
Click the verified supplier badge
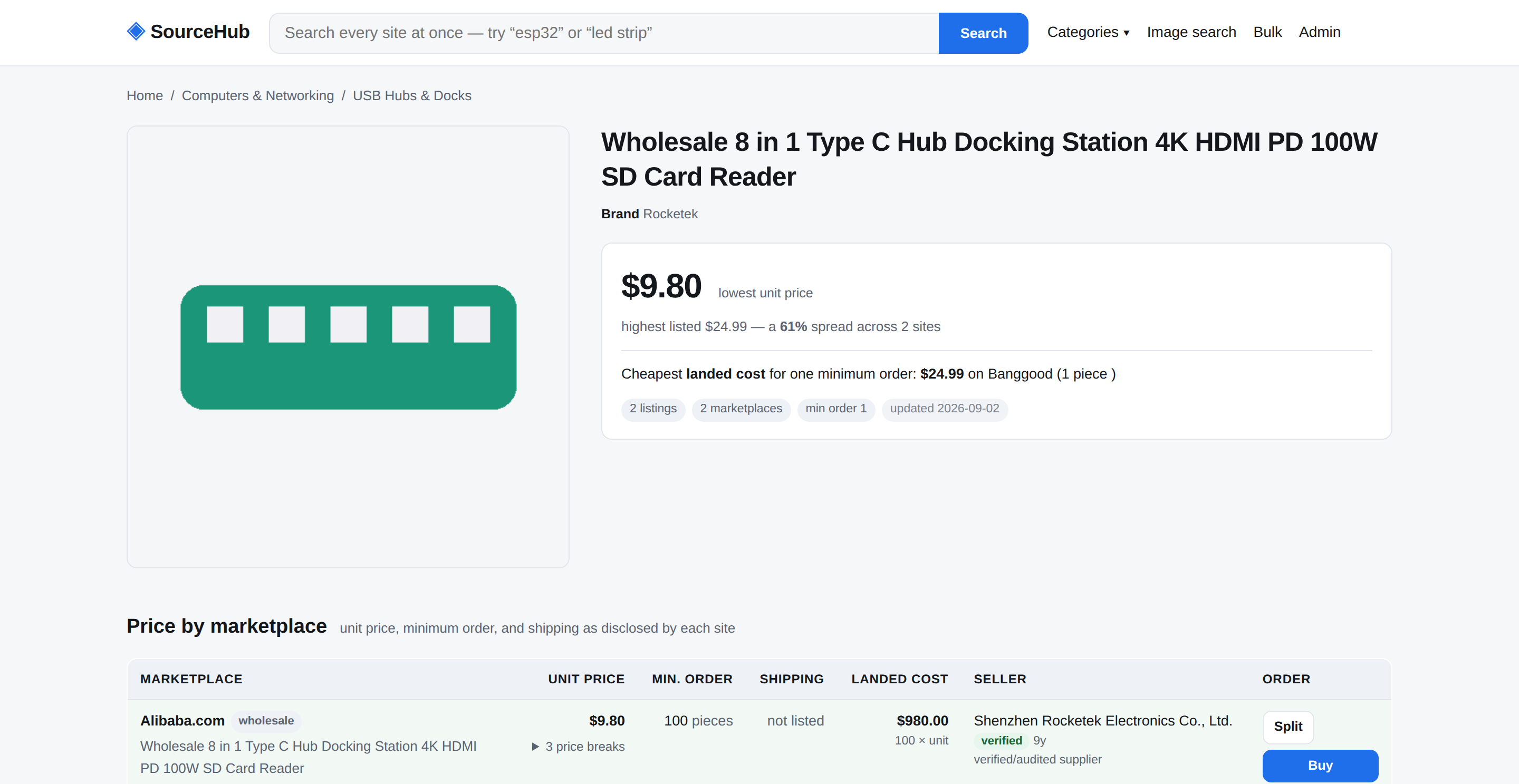coord(1001,741)
